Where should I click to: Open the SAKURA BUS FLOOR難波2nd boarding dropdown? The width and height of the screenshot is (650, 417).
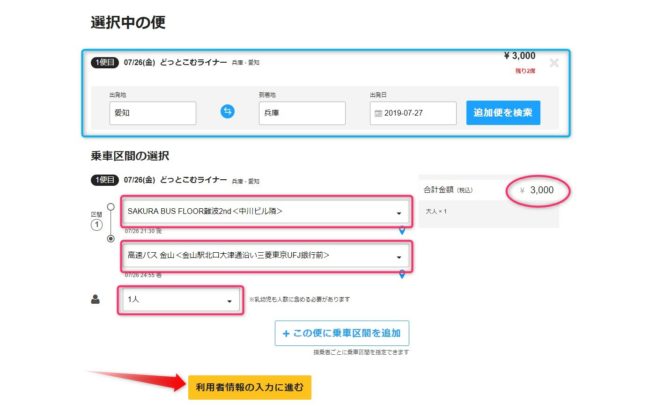[x=263, y=212]
